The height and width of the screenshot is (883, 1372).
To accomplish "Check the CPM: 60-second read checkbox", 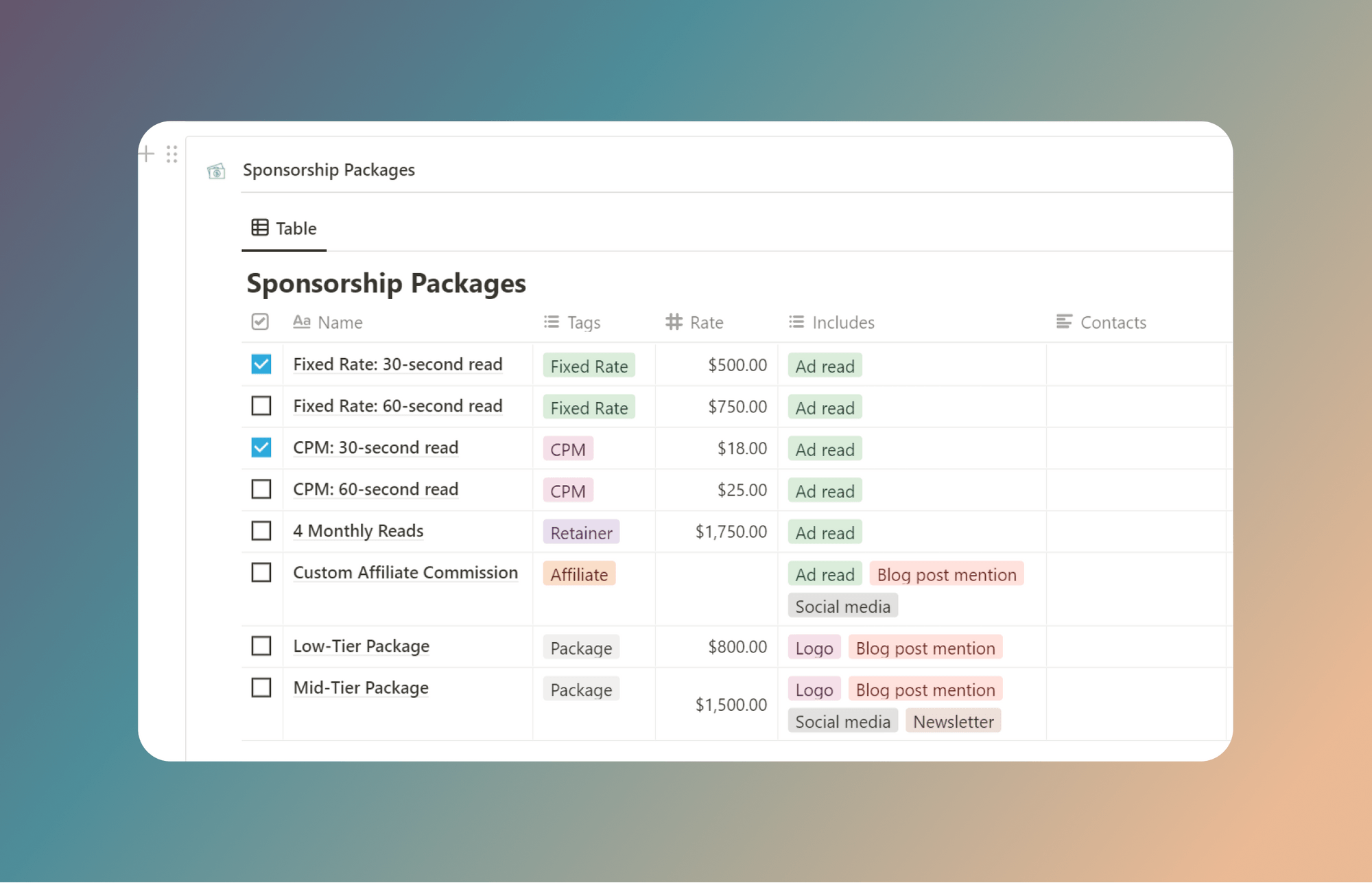I will coord(261,489).
